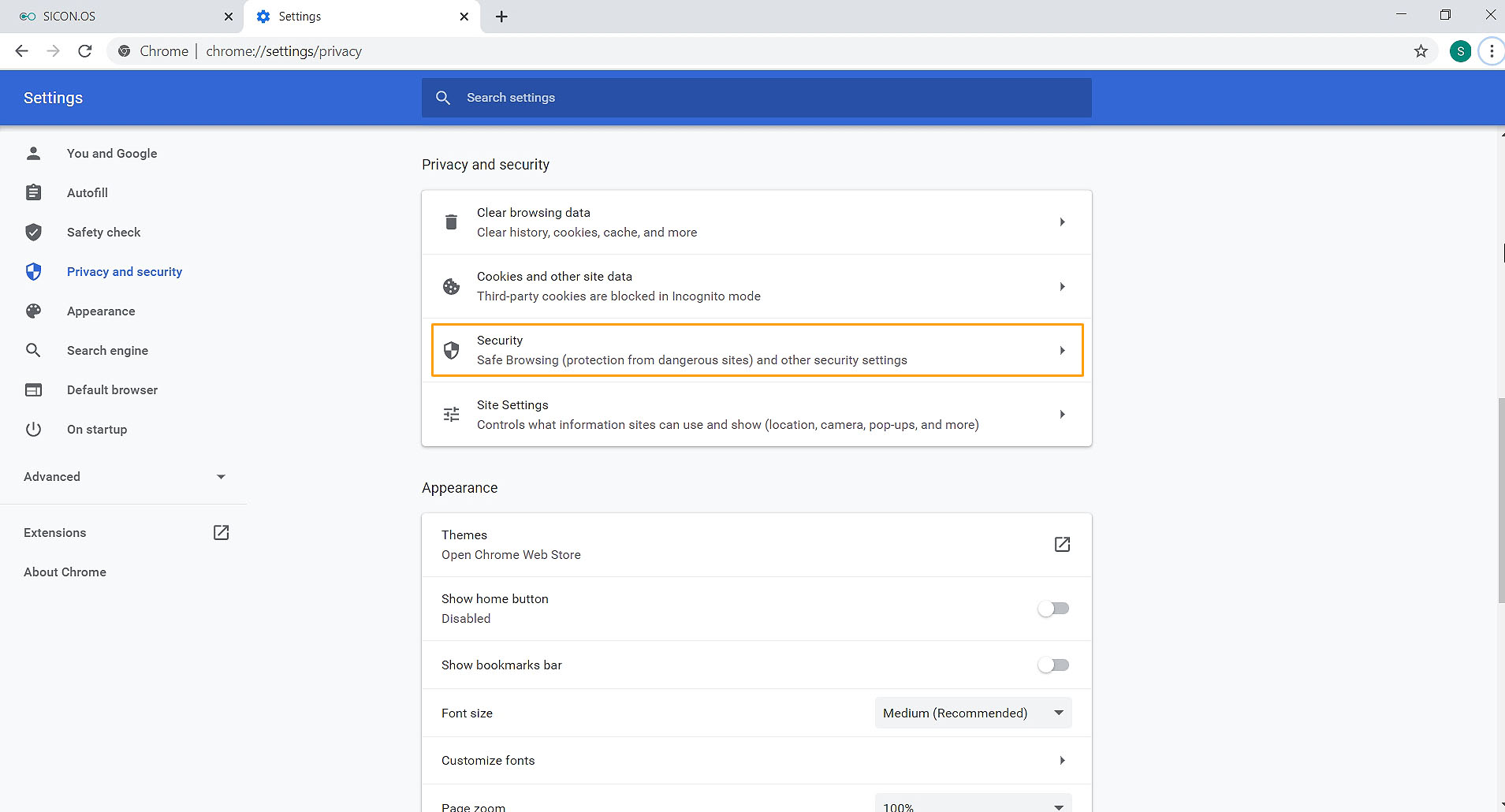The height and width of the screenshot is (812, 1505).
Task: Open the Page zoom dropdown
Action: (973, 806)
